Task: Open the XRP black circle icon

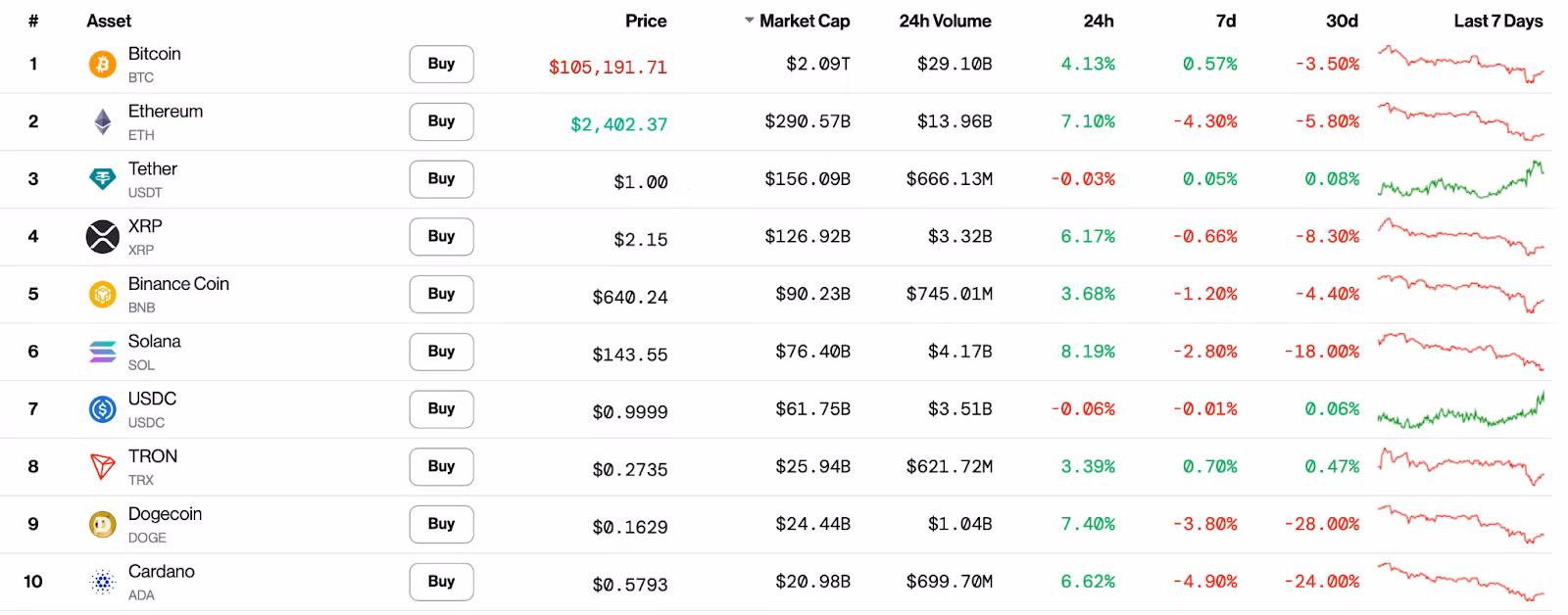Action: pos(102,237)
